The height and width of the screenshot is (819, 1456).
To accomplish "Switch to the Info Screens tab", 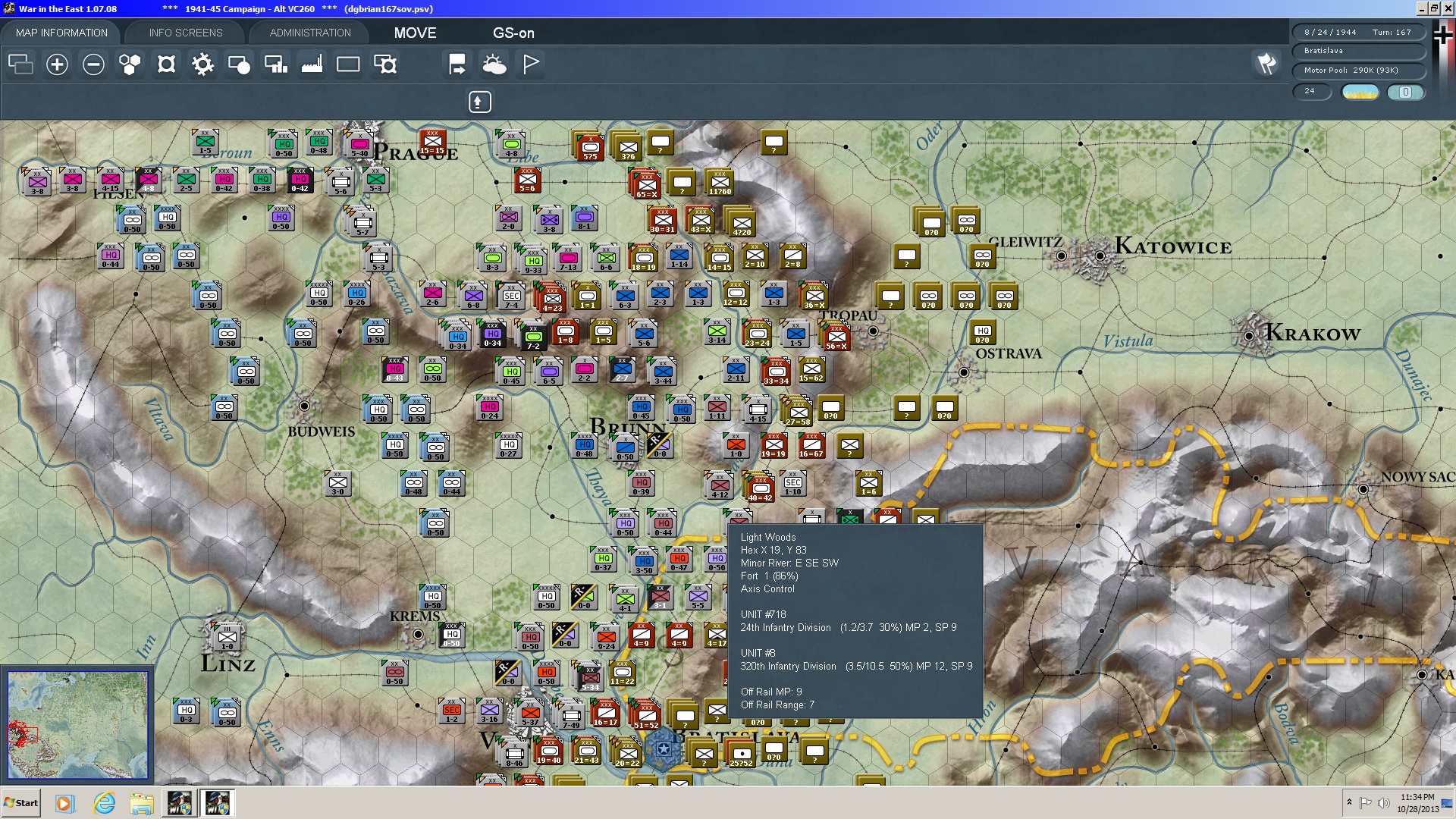I will click(186, 33).
